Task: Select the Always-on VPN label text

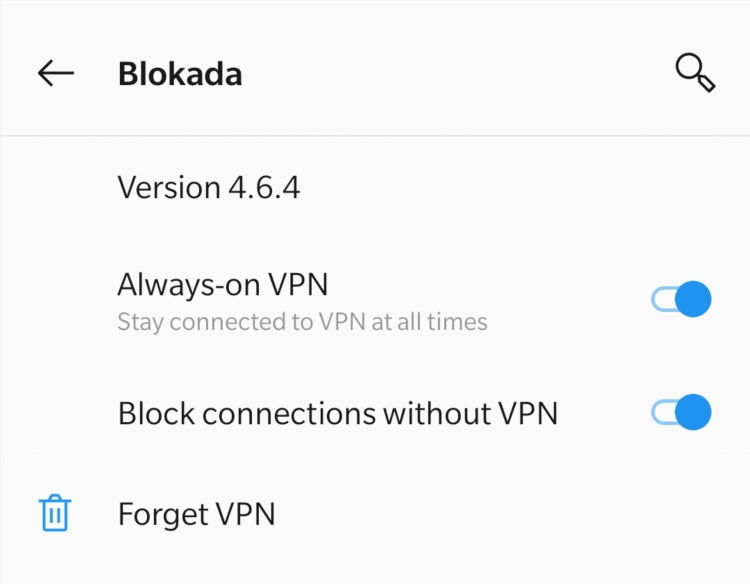Action: [223, 285]
